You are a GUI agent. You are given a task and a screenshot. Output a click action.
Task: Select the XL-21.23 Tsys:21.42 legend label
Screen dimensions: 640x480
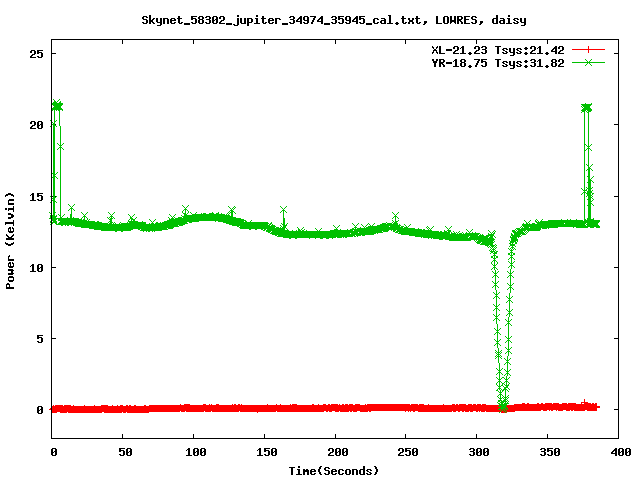(498, 50)
